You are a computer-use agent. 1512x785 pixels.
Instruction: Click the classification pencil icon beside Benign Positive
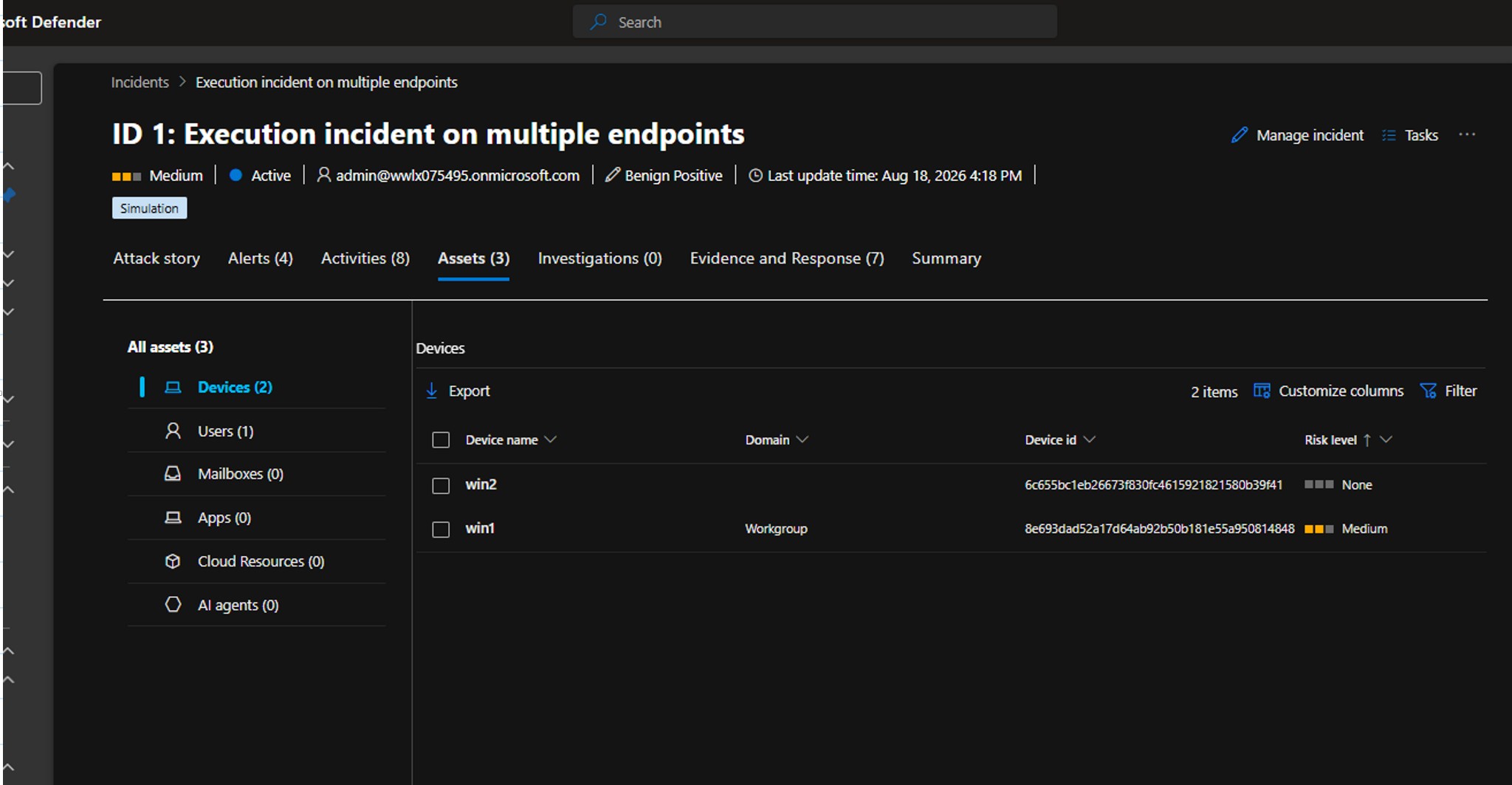(612, 175)
